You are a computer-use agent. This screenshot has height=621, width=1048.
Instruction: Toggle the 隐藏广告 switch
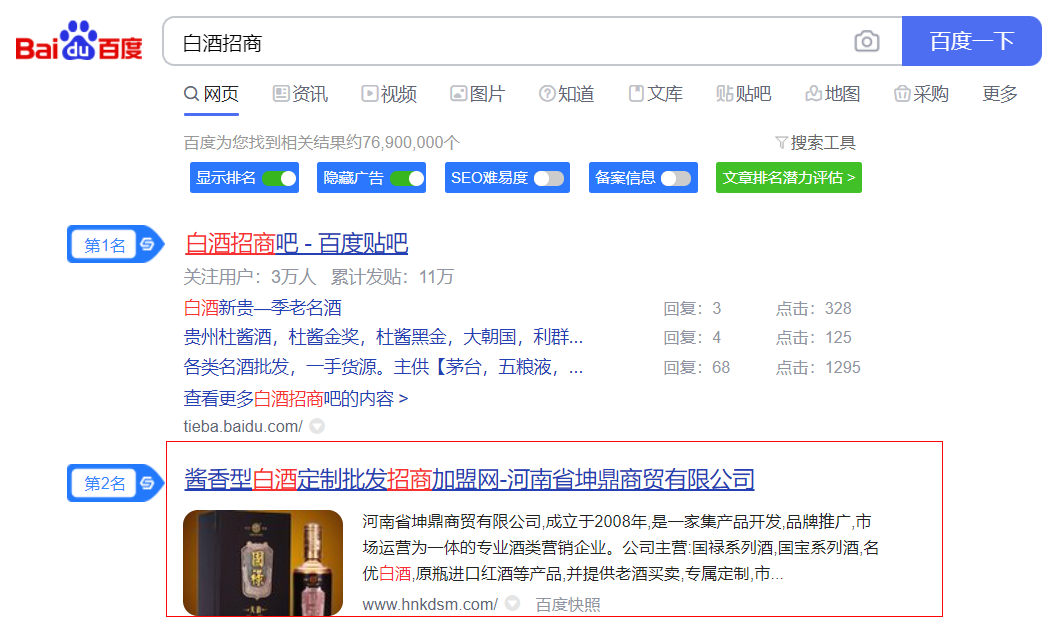click(x=407, y=178)
